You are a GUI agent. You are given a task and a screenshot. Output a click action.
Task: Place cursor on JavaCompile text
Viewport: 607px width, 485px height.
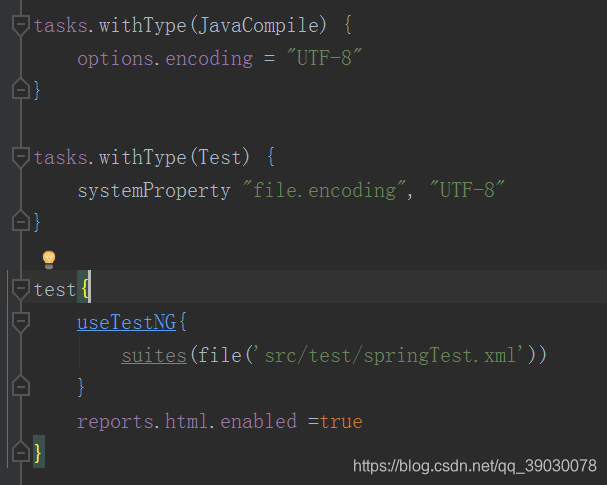259,26
